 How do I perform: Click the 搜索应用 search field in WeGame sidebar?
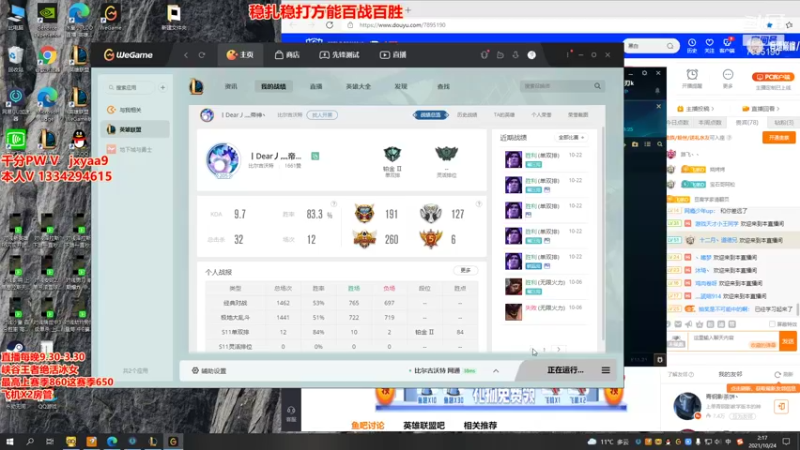[131, 87]
